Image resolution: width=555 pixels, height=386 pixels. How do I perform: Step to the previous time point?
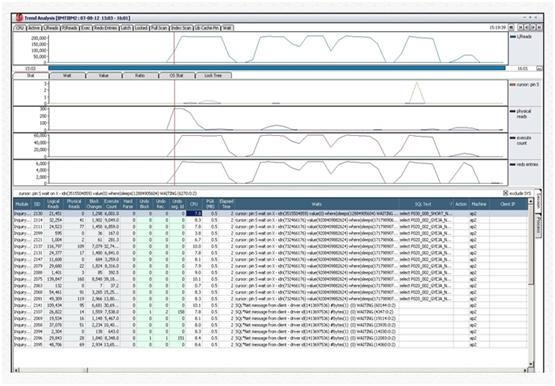[527, 28]
